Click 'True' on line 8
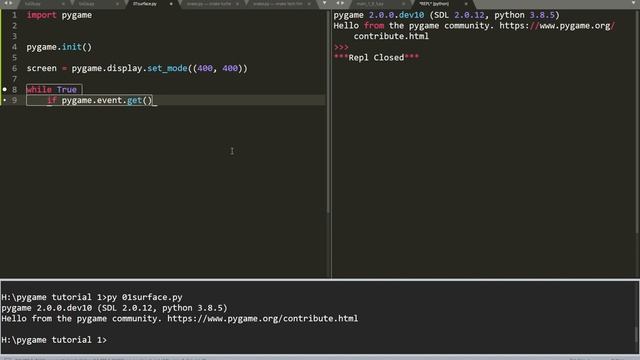This screenshot has height=360, width=640. pos(67,89)
